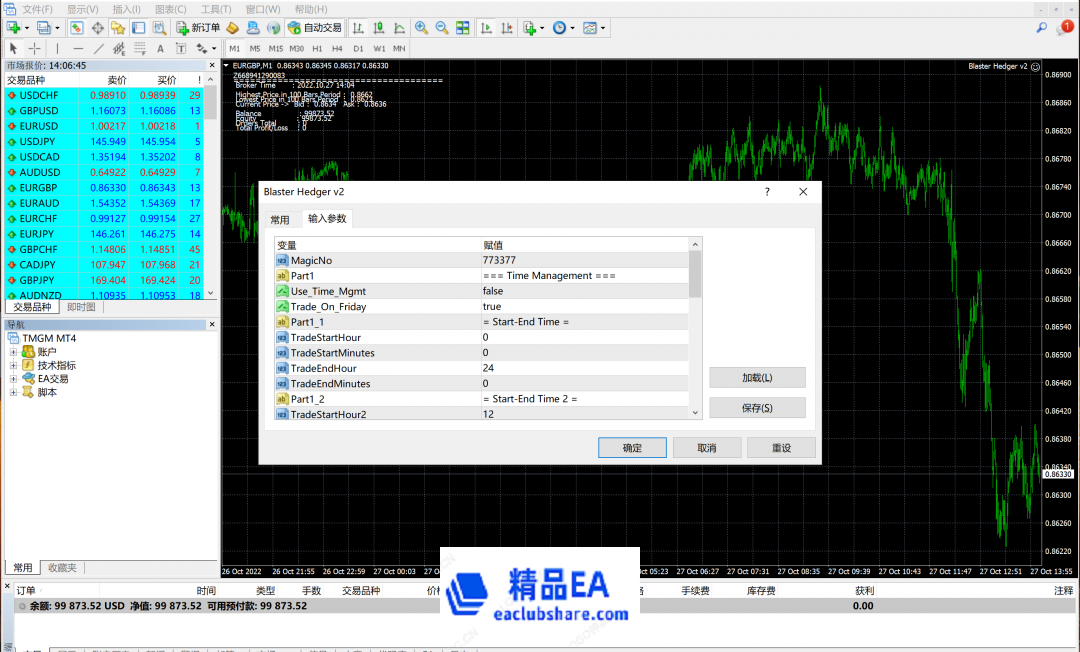Select the Crosshair tool
This screenshot has height=652, width=1080.
34,48
